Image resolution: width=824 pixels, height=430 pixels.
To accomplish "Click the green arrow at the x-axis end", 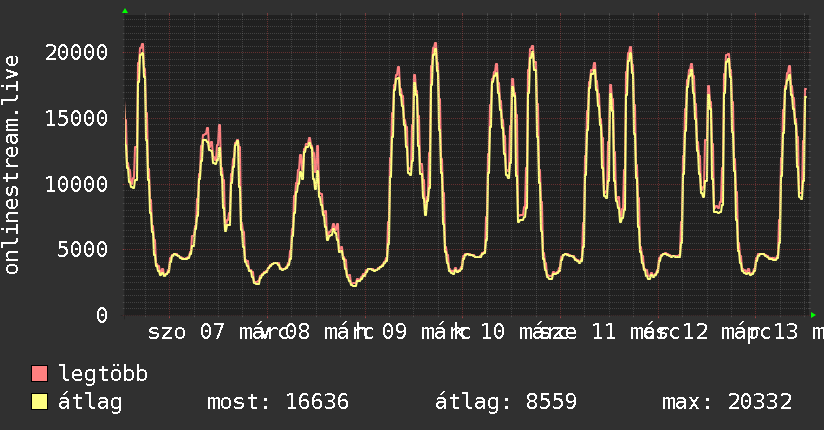I will [813, 315].
